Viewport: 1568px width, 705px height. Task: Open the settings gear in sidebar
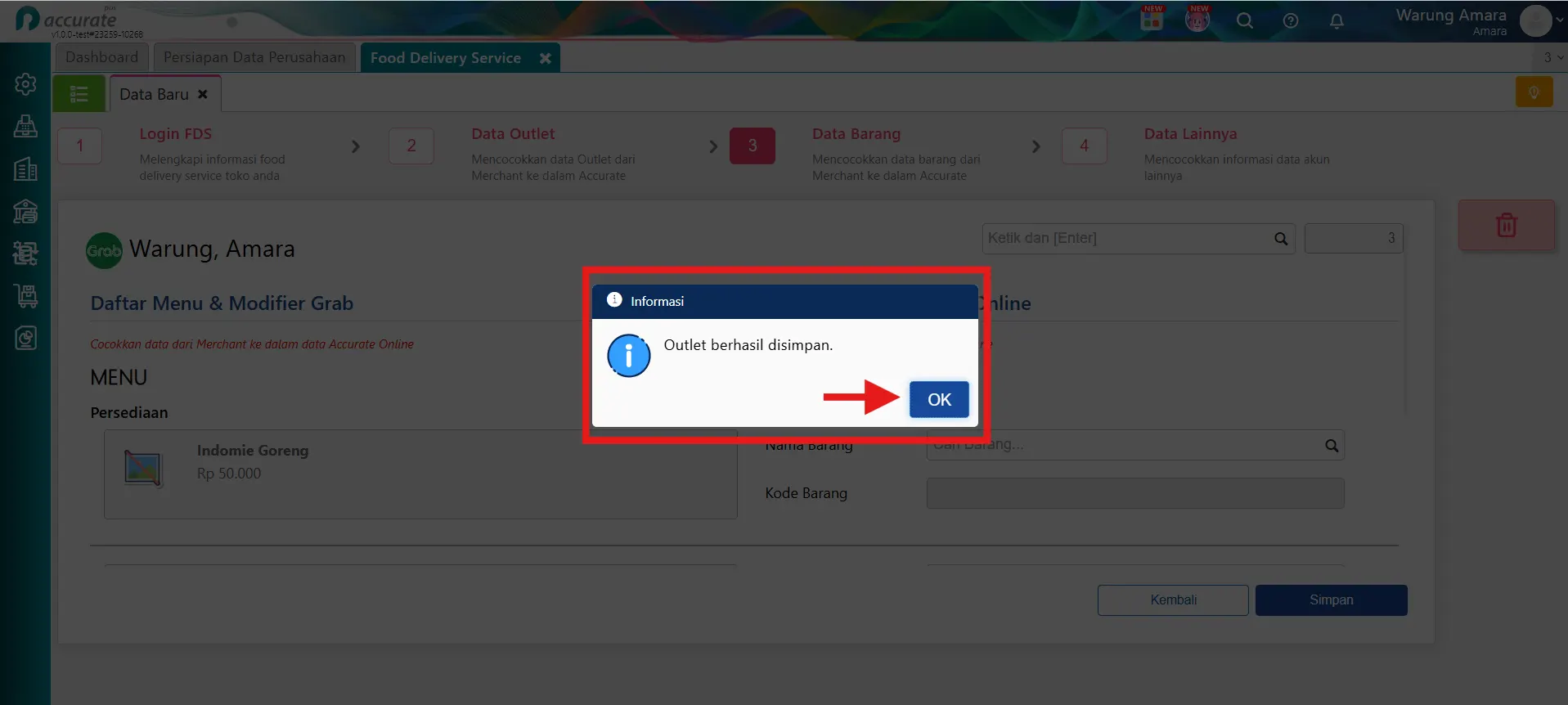[x=25, y=84]
